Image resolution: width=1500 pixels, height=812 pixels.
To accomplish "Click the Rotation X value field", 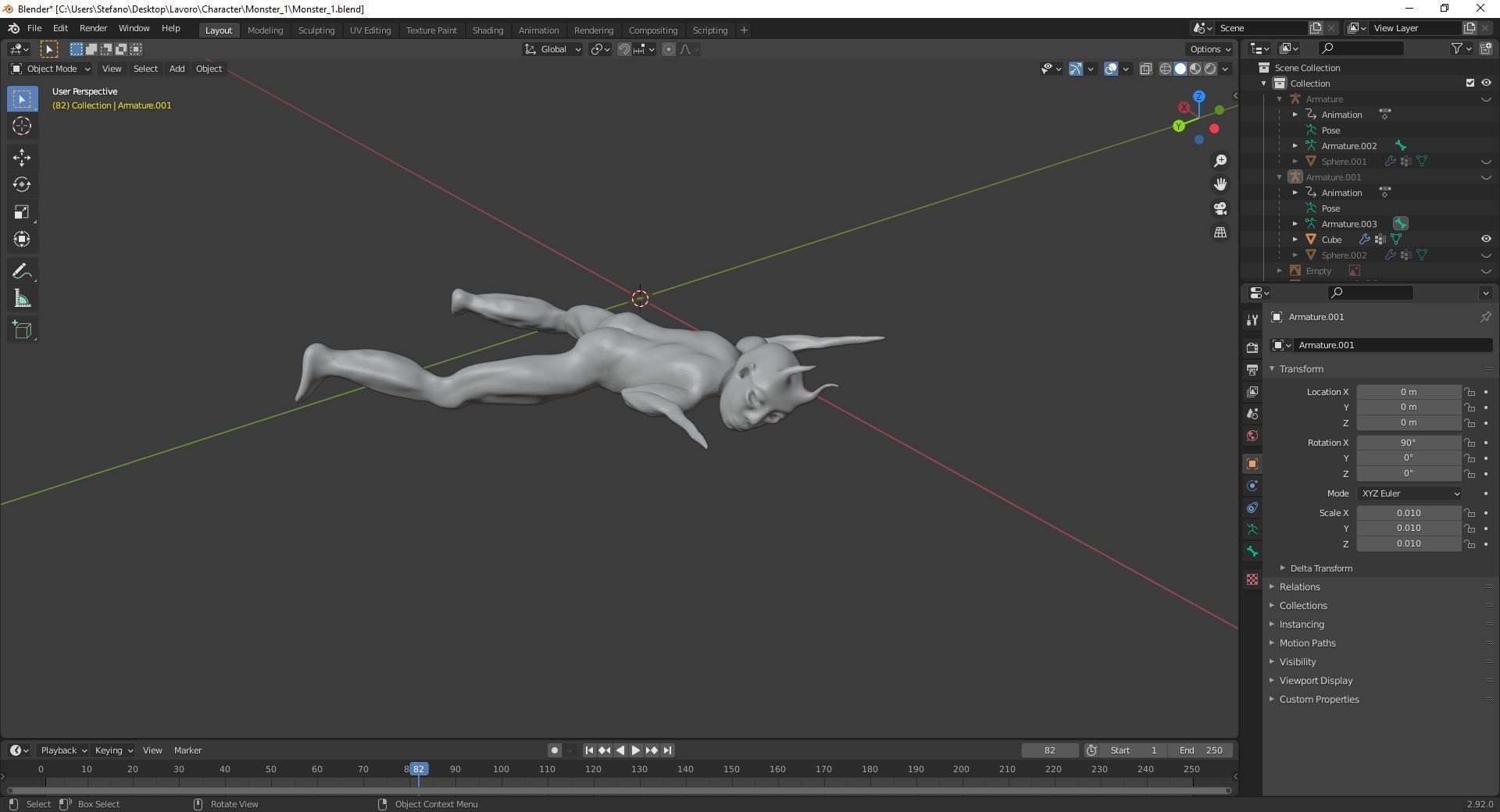I will pyautogui.click(x=1409, y=443).
